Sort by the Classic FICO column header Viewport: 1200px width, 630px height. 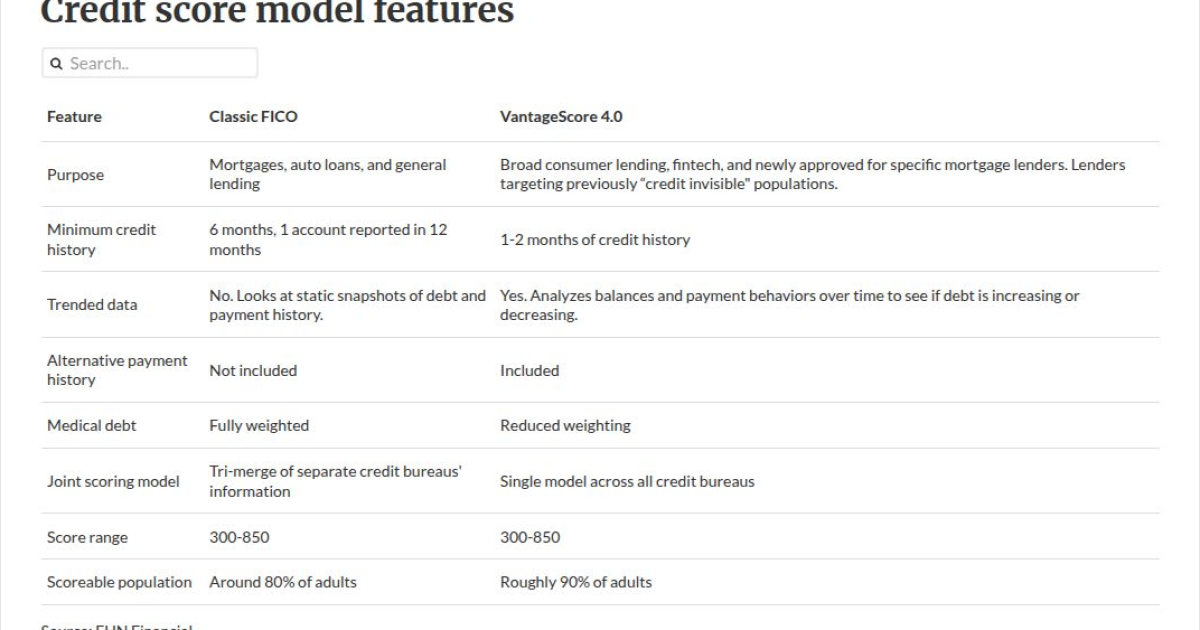click(253, 117)
